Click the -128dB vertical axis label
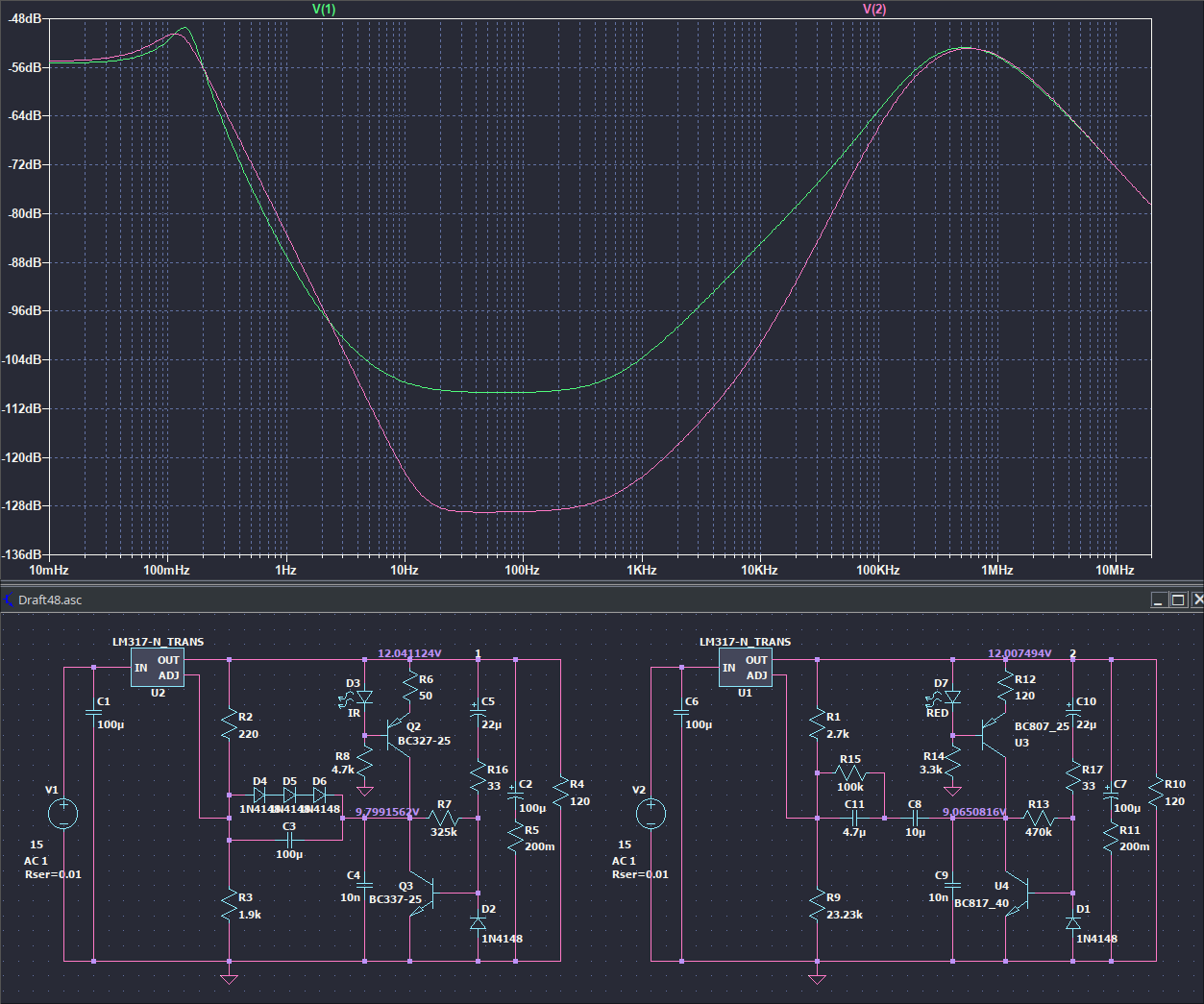This screenshot has height=1004, width=1204. (x=22, y=505)
